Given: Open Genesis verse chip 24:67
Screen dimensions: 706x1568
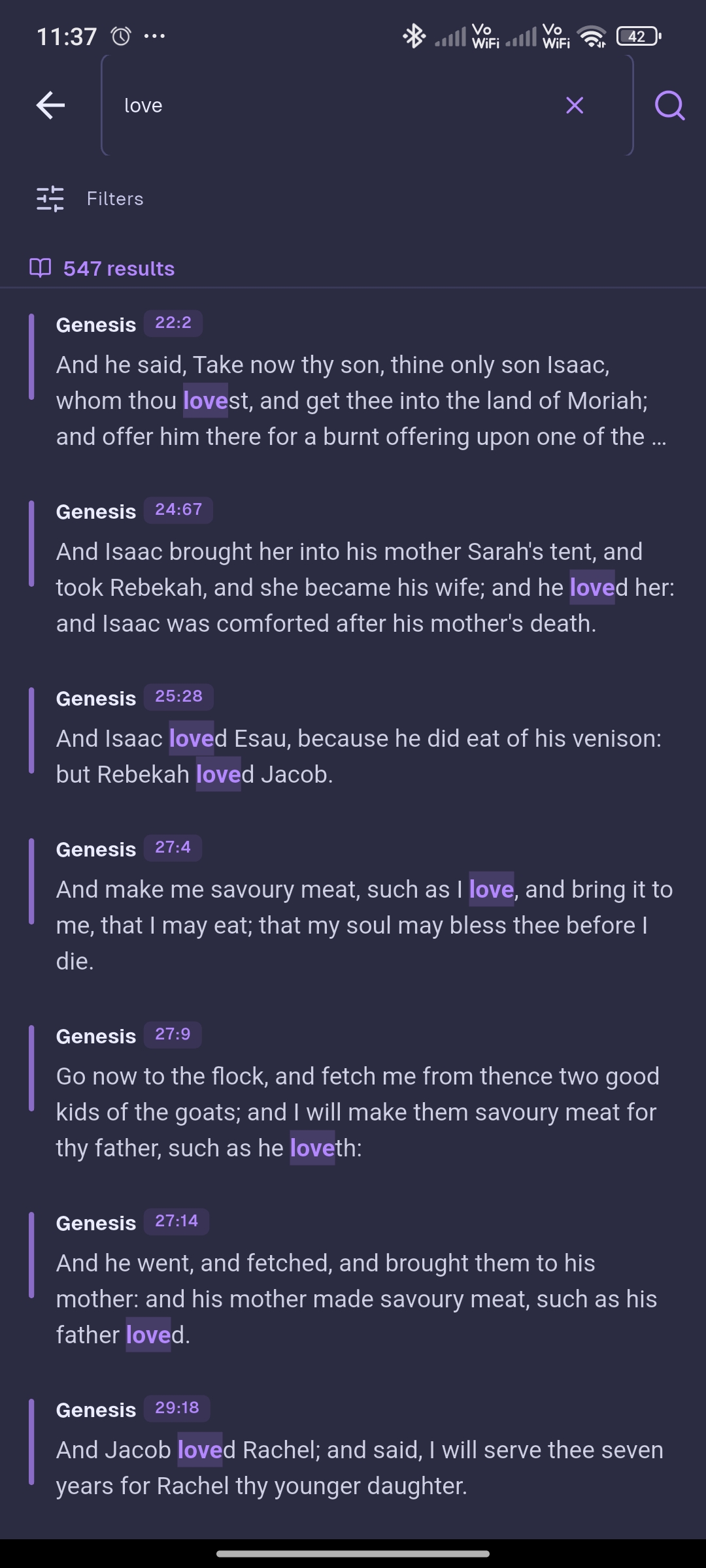Looking at the screenshot, I should coord(177,510).
